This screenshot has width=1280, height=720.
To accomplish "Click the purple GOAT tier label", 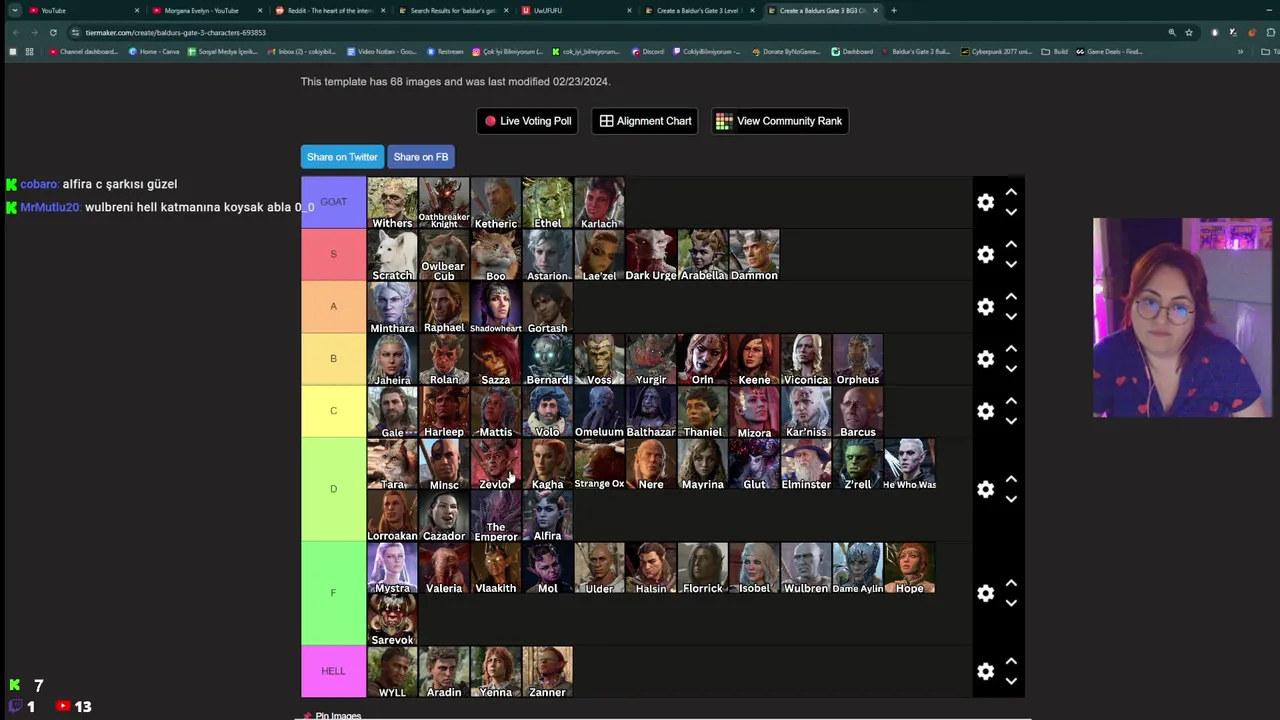I will [x=333, y=202].
